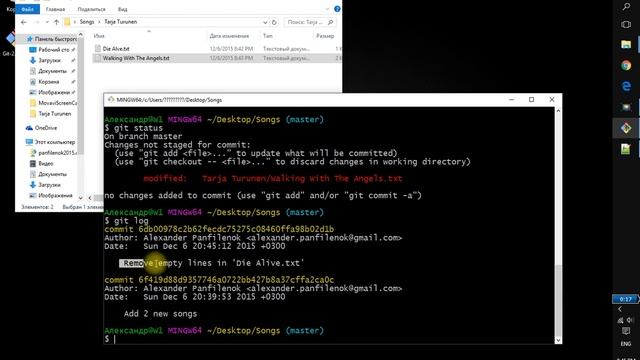
Task: Click the 'Add 2 new songs' message
Action: coord(160,314)
